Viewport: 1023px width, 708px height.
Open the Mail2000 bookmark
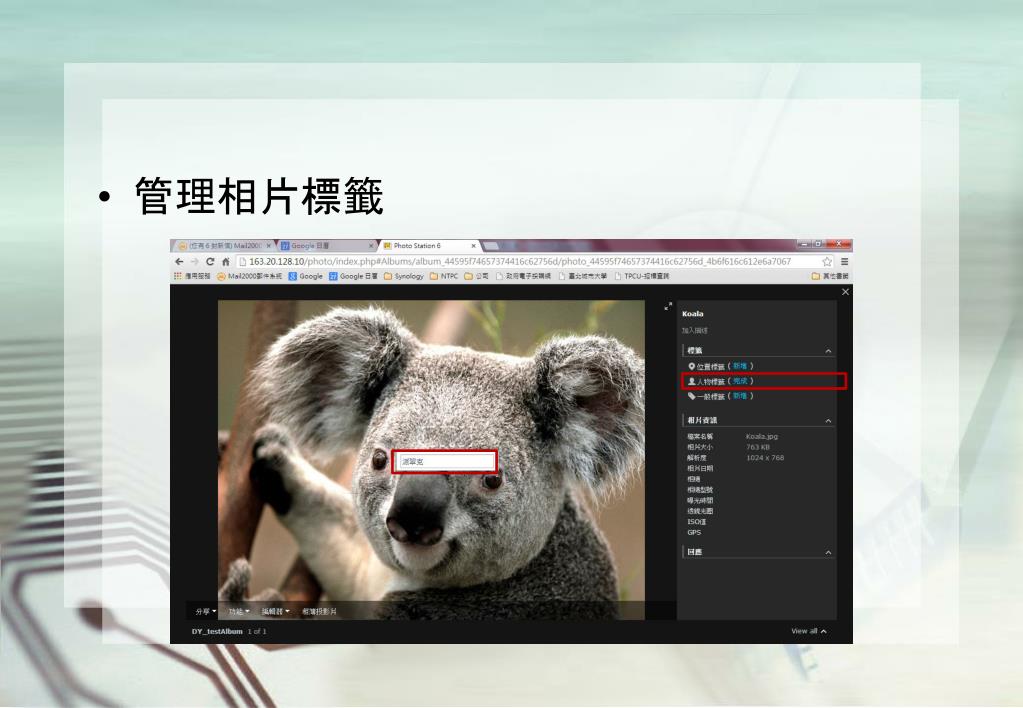coord(250,276)
